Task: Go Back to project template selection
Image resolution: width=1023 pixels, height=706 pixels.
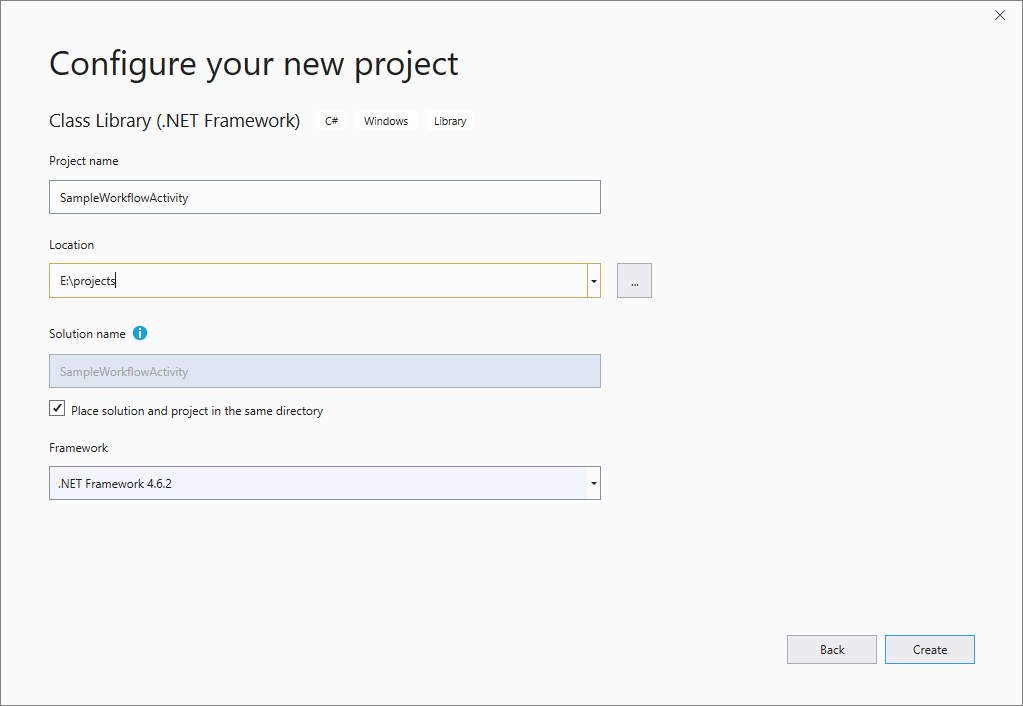Action: (831, 649)
